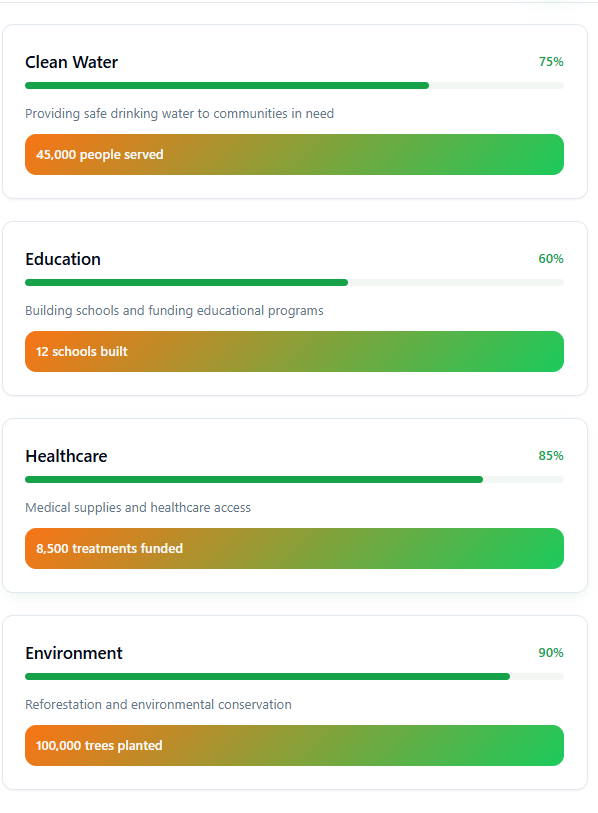Click the Healthcare heading
The height and width of the screenshot is (813, 598).
[66, 456]
